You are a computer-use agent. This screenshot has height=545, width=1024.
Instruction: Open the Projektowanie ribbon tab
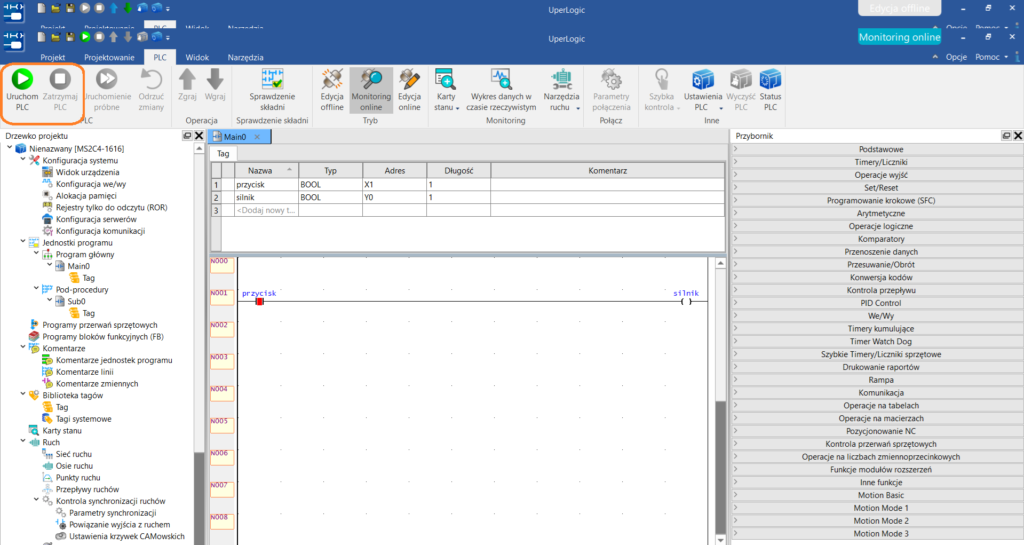pyautogui.click(x=109, y=57)
